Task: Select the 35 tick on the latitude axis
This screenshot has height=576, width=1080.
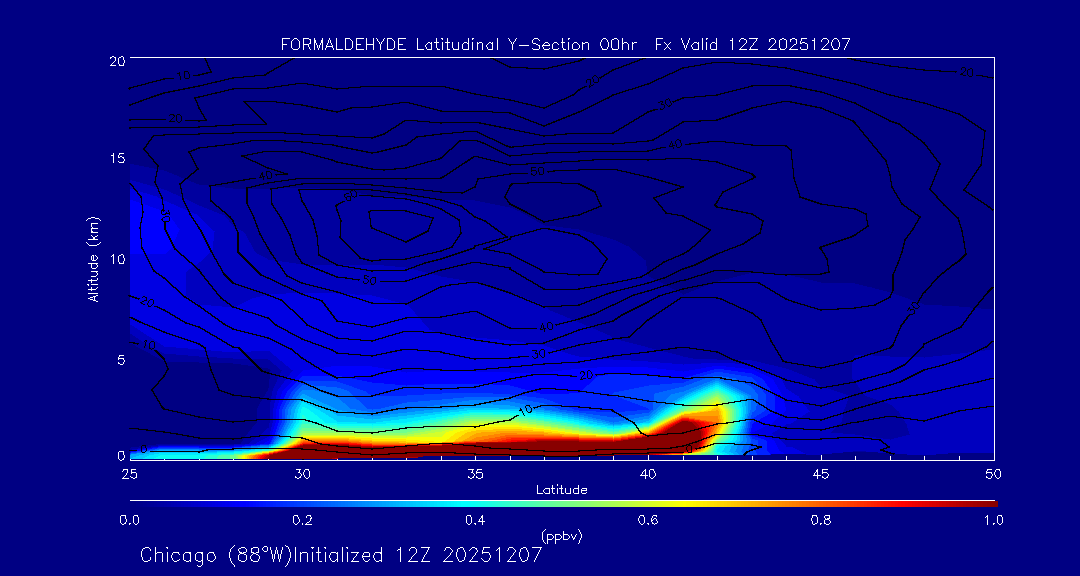Action: pyautogui.click(x=475, y=473)
